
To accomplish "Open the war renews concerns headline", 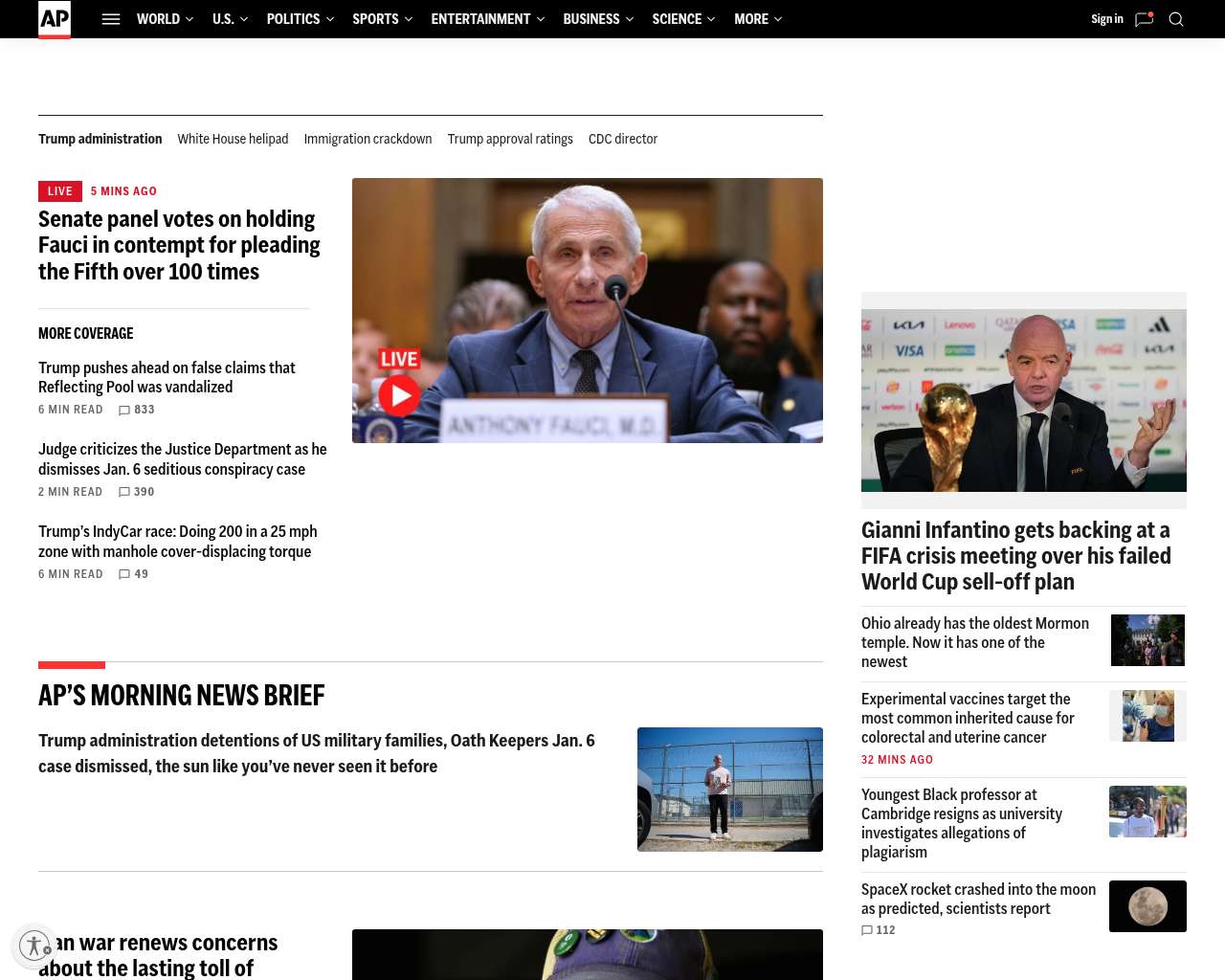I will 158,955.
